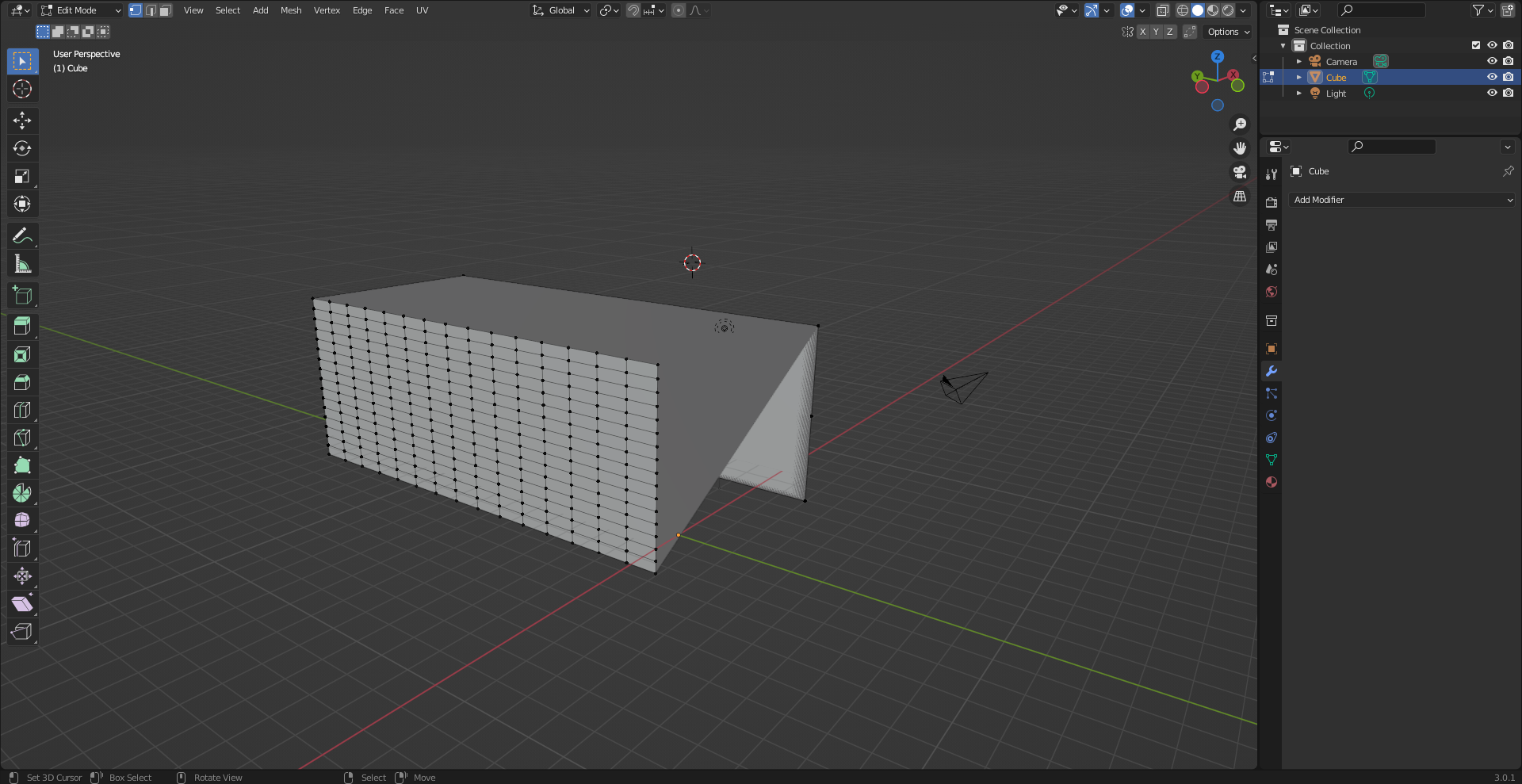Click the pan hand viewport icon
This screenshot has width=1522, height=784.
pyautogui.click(x=1240, y=148)
